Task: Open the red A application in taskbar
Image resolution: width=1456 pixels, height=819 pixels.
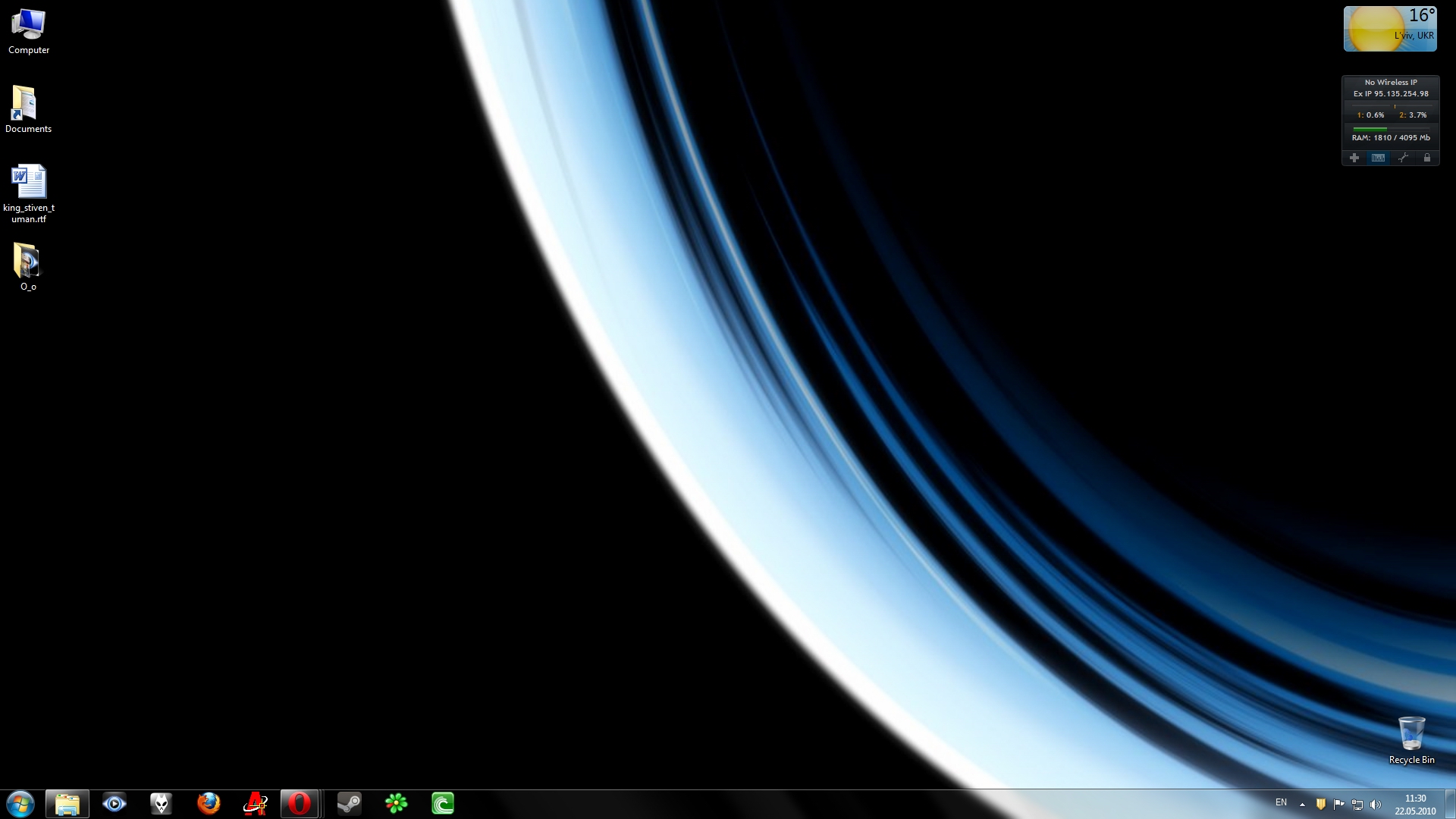Action: 255,804
